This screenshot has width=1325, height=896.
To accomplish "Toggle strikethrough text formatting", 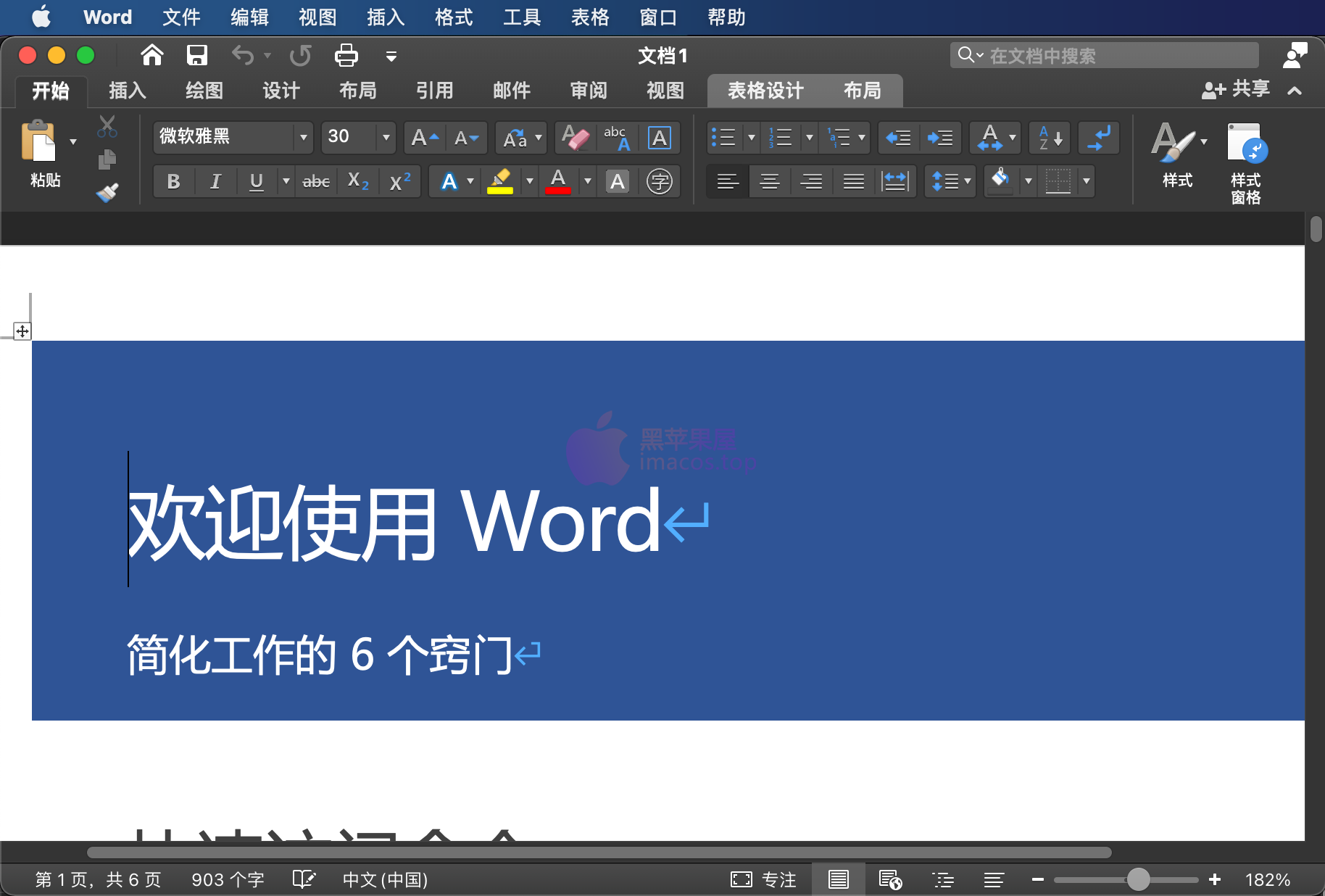I will click(x=316, y=181).
